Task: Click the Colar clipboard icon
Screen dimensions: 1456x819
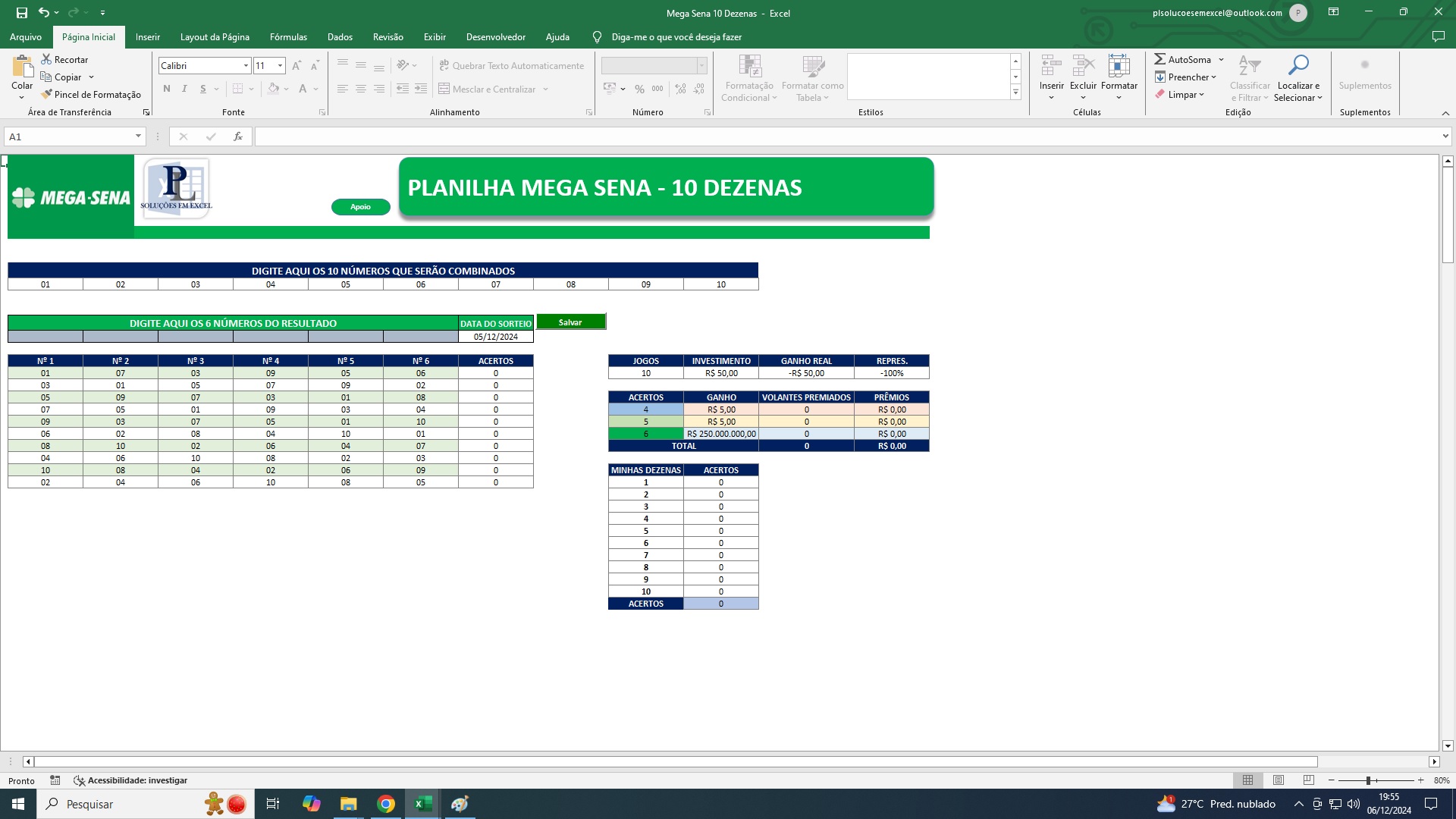Action: tap(22, 67)
